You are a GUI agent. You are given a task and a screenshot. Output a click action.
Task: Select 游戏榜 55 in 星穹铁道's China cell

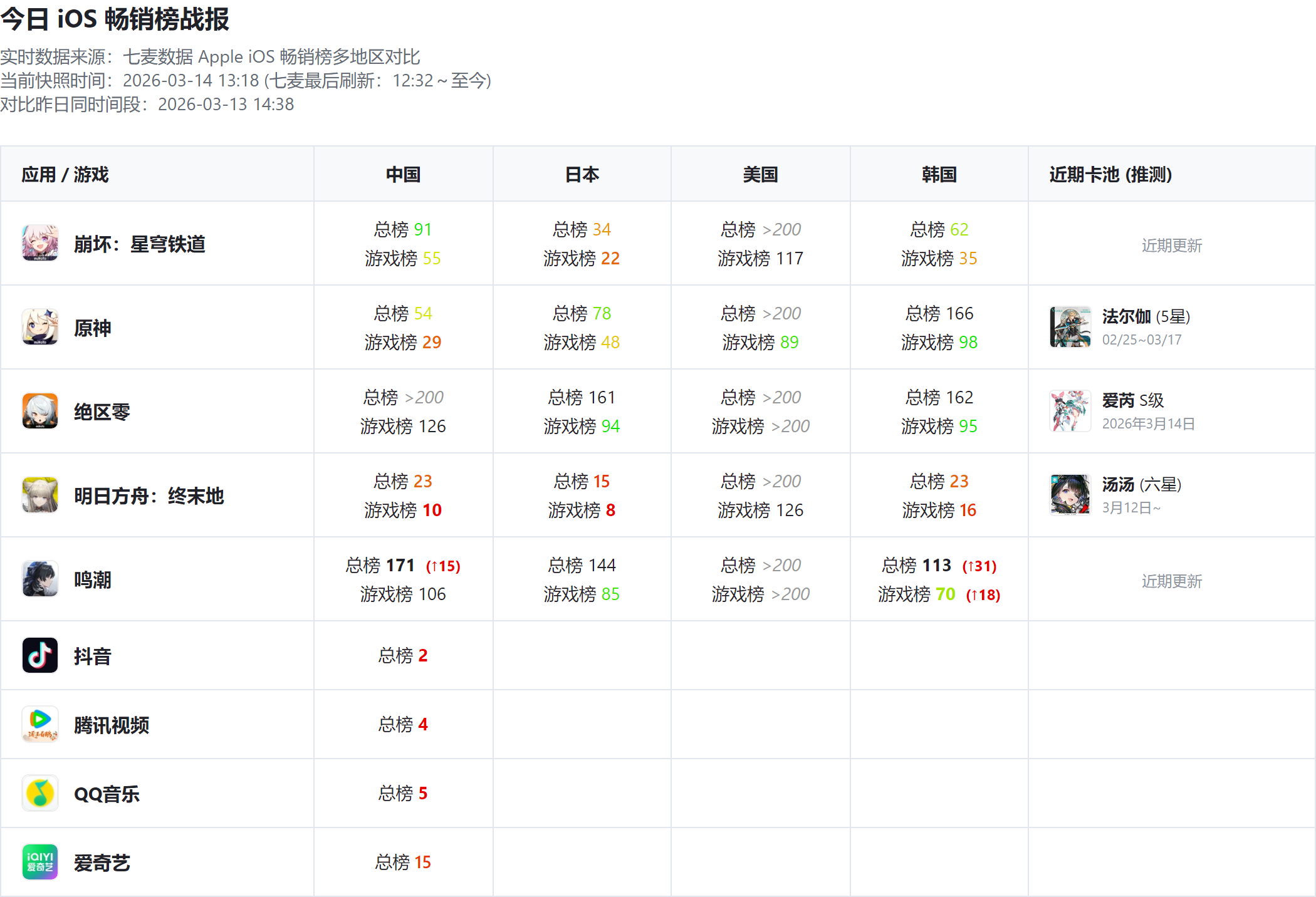403,258
